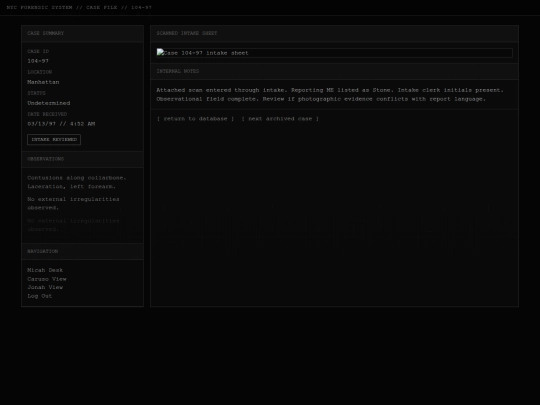
Task: Click the broken Case 104-97 intake sheet image
Action: [334, 53]
